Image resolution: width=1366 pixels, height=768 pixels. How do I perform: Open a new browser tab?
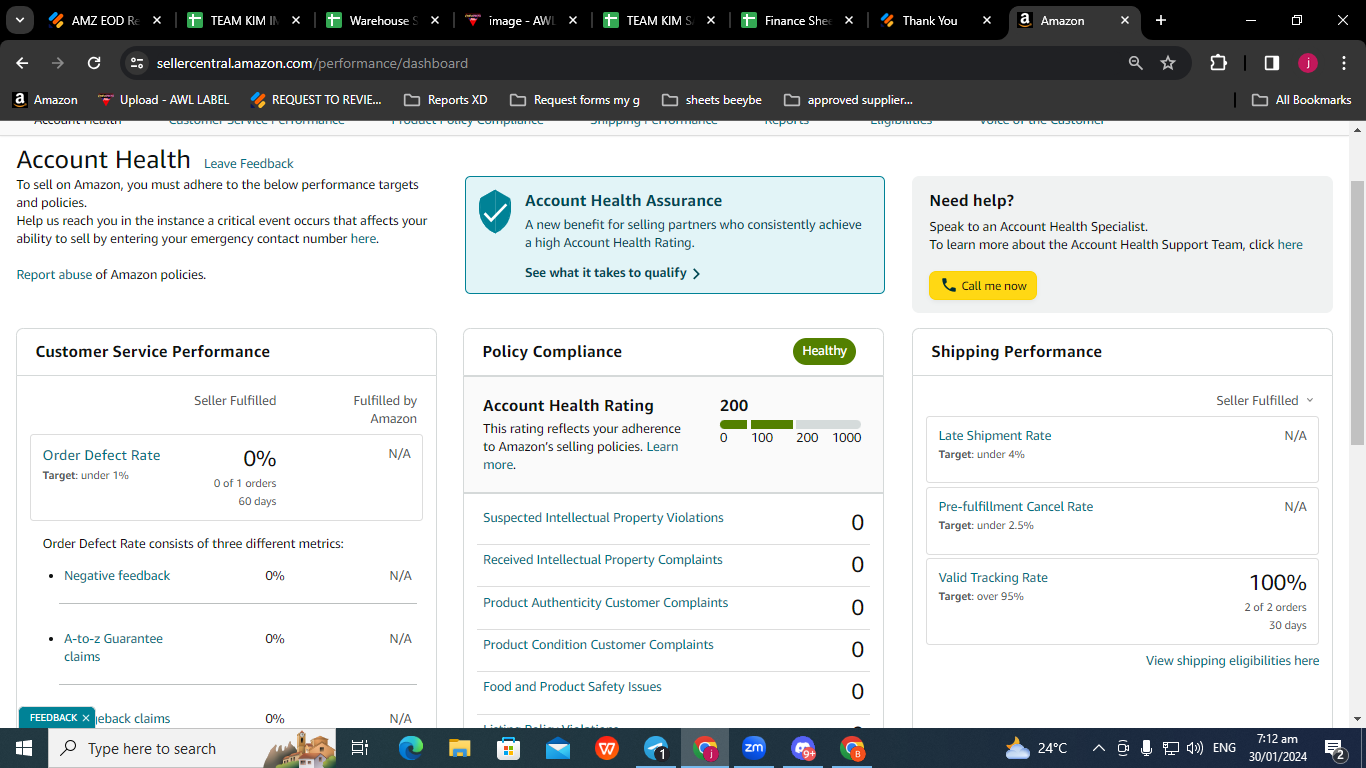1160,20
